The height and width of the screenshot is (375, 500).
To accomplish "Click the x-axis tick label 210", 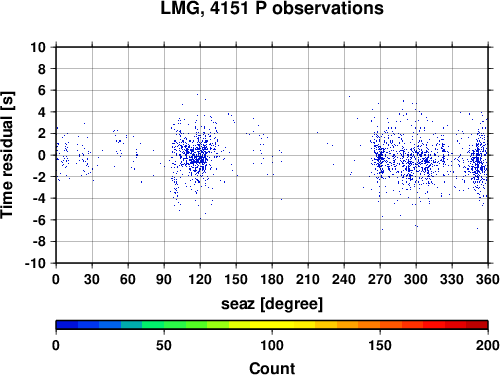I will click(308, 279).
